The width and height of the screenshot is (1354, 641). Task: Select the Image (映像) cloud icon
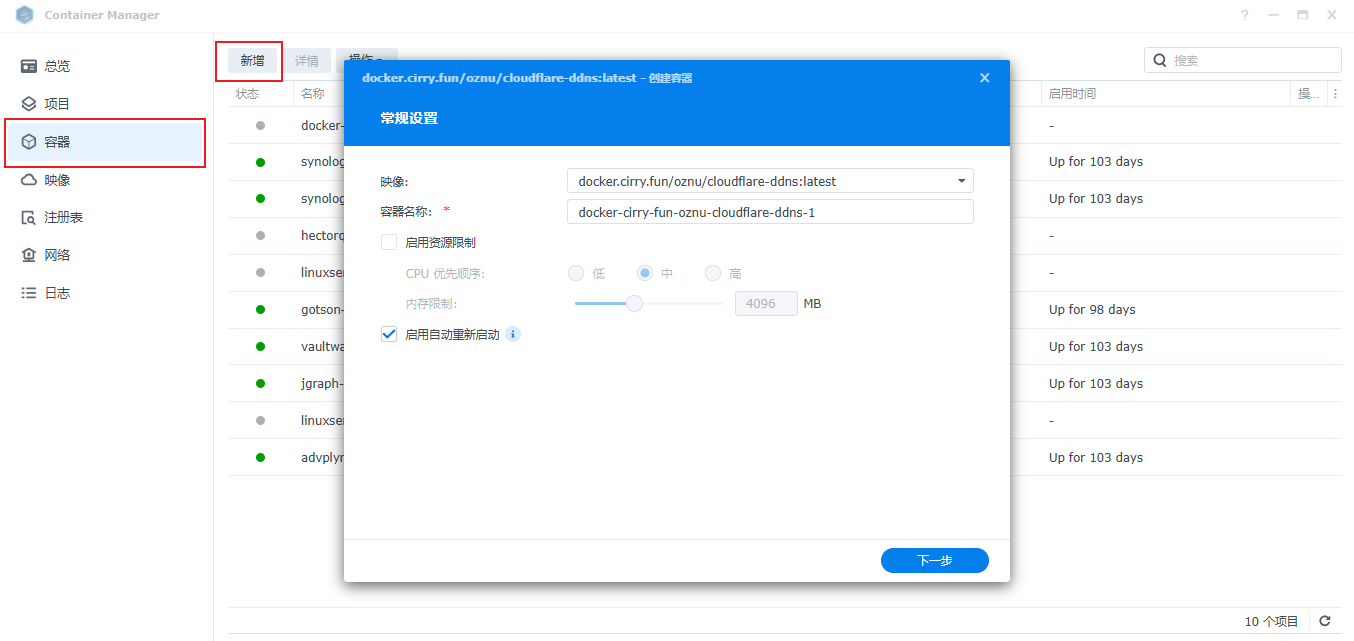tap(29, 180)
